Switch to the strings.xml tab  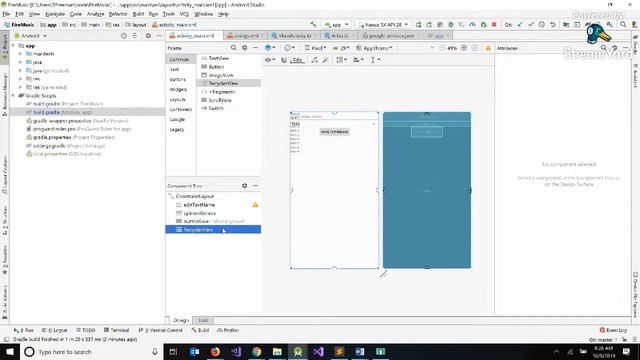point(244,36)
